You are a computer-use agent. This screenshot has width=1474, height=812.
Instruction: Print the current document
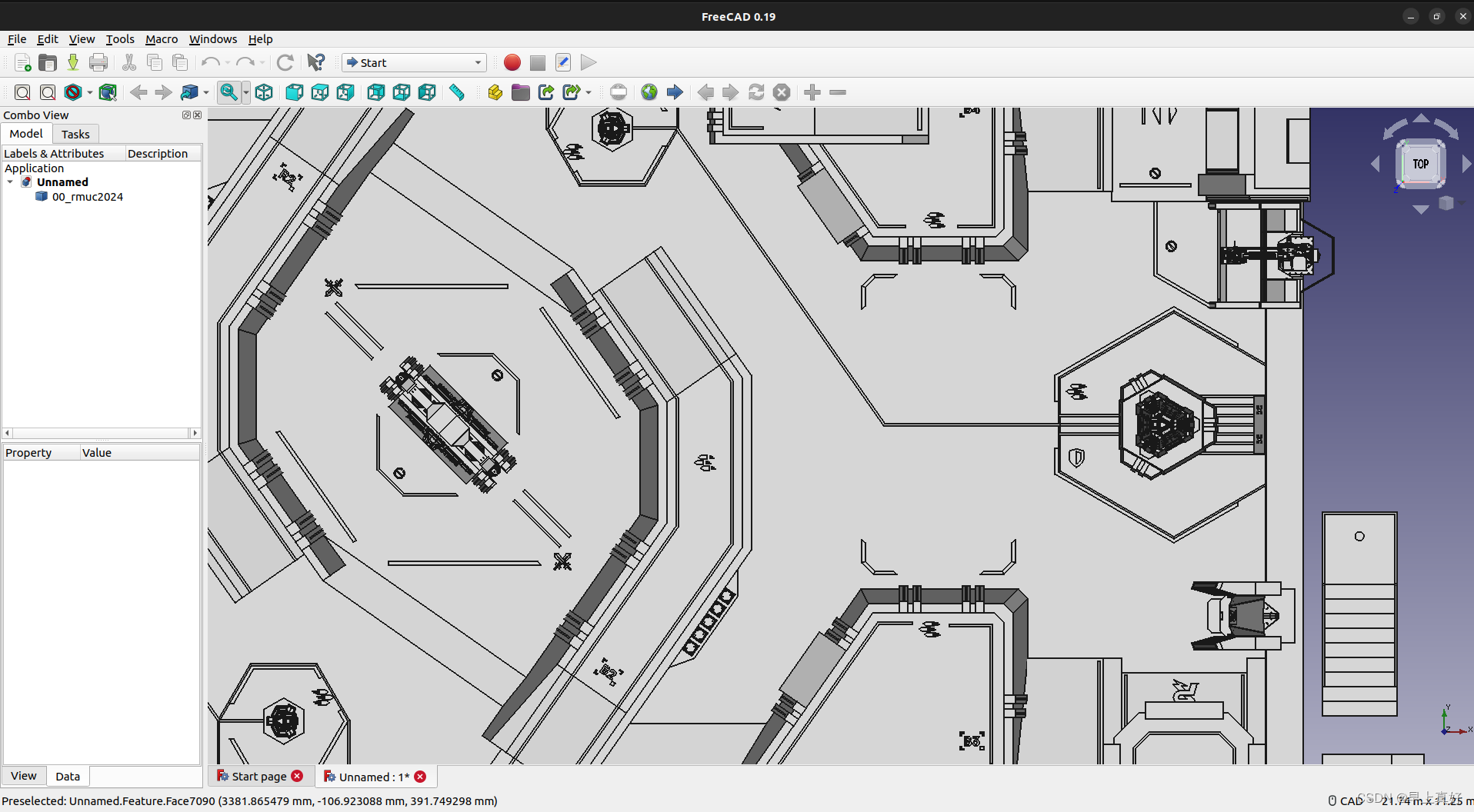coord(98,62)
